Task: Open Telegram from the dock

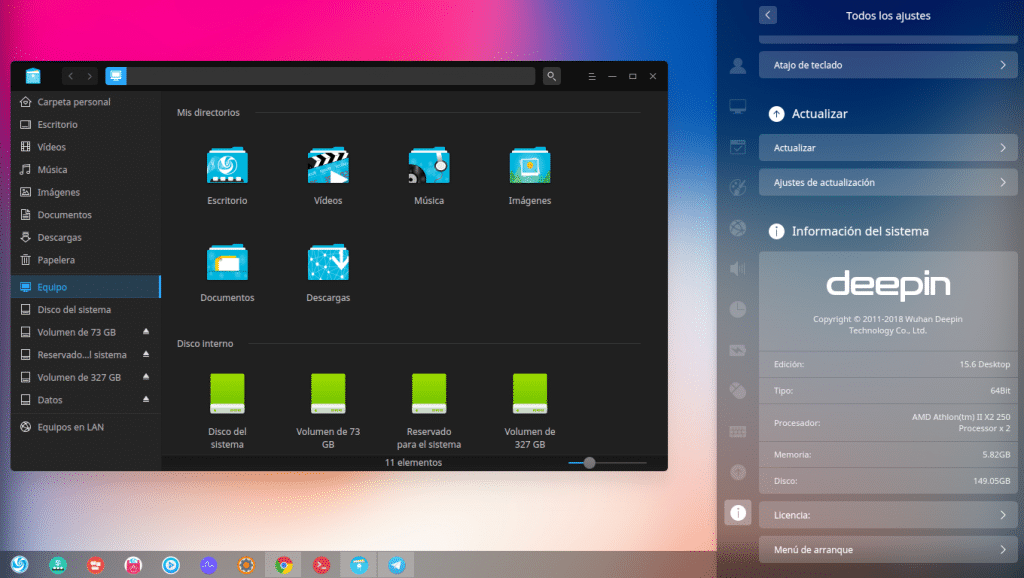Action: 396,564
